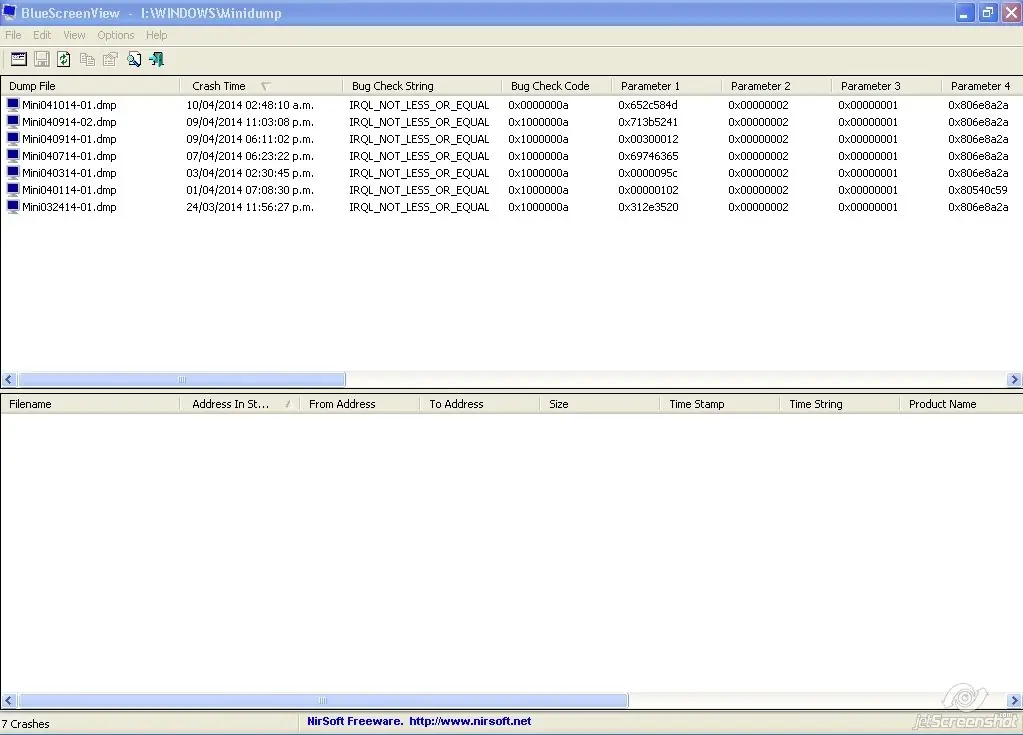Select the Mini040114-01.dmp dump file icon
The image size is (1023, 735).
13,189
